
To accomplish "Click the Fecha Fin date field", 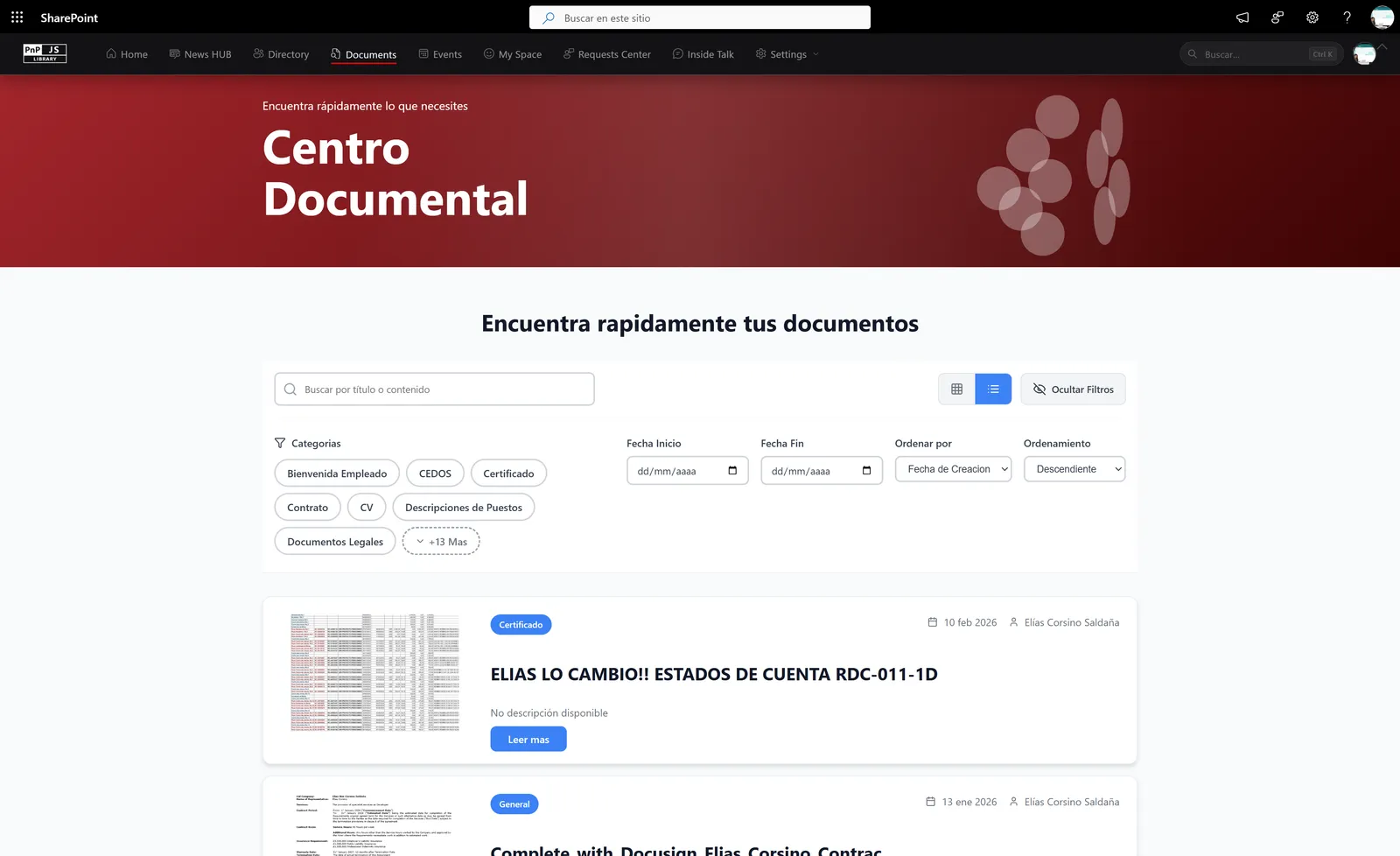I will tap(822, 471).
